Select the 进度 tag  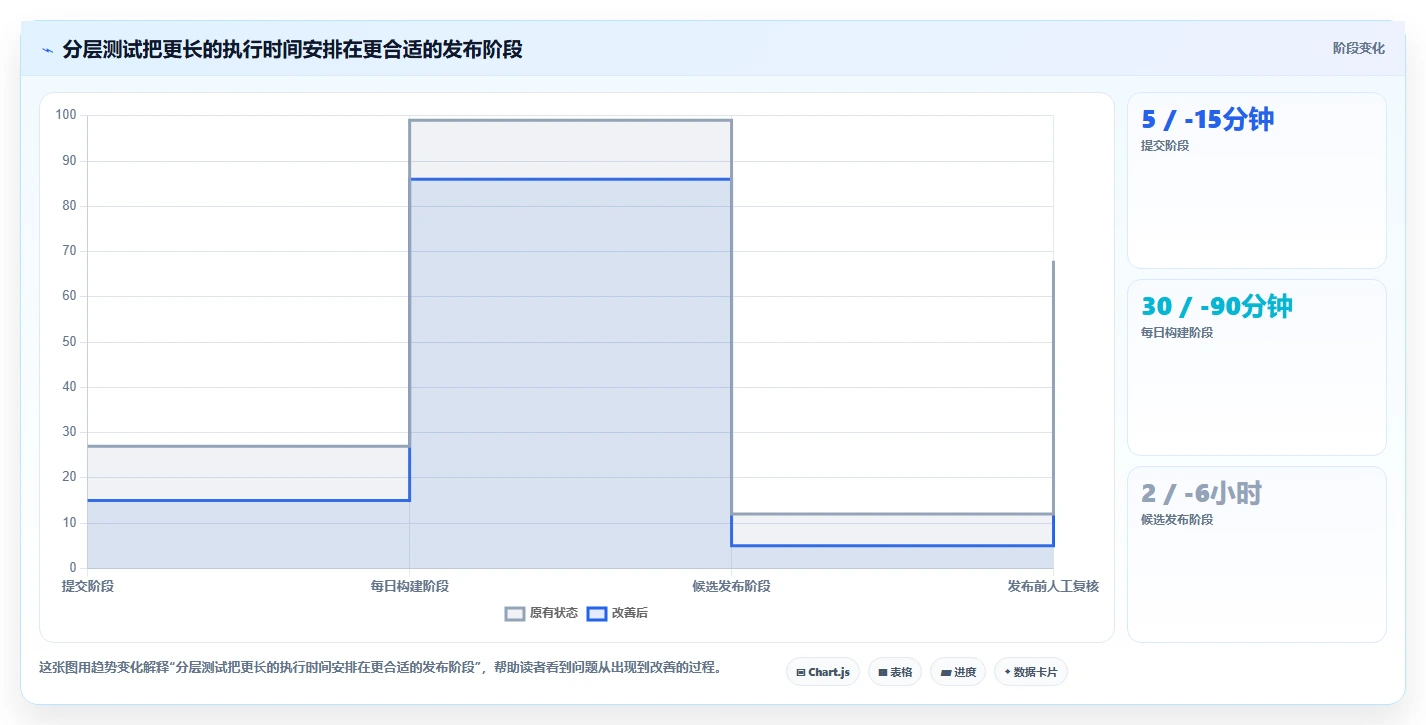coord(958,672)
